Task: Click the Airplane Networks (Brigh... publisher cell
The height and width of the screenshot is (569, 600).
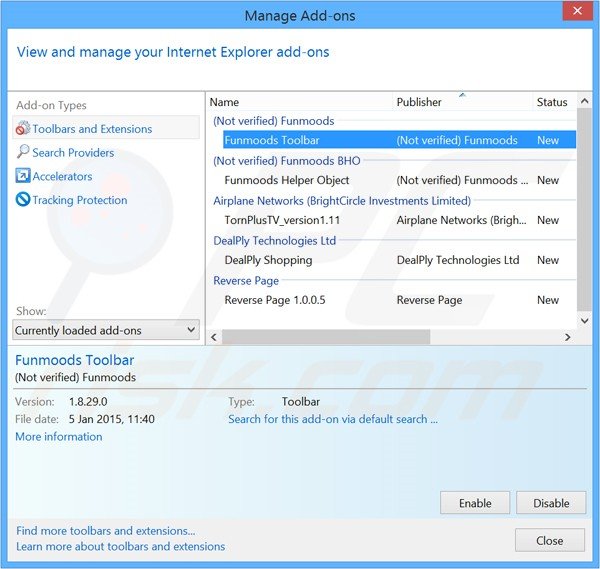Action: click(x=461, y=220)
